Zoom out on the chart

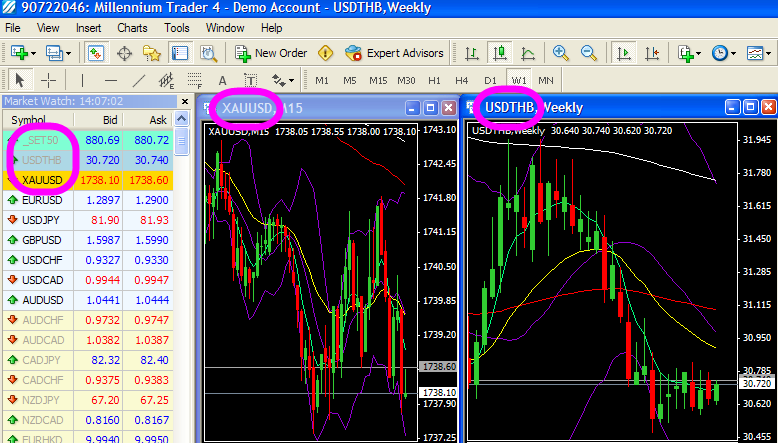pyautogui.click(x=588, y=53)
